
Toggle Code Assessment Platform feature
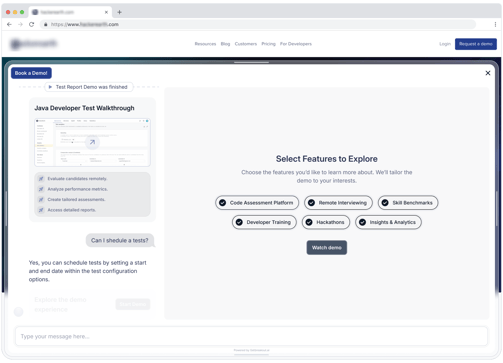pos(257,203)
